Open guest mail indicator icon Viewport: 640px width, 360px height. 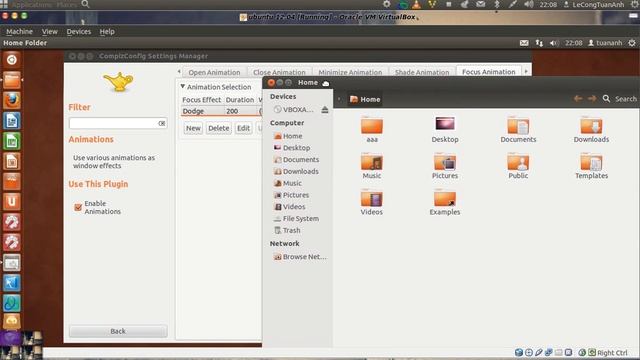pos(524,43)
